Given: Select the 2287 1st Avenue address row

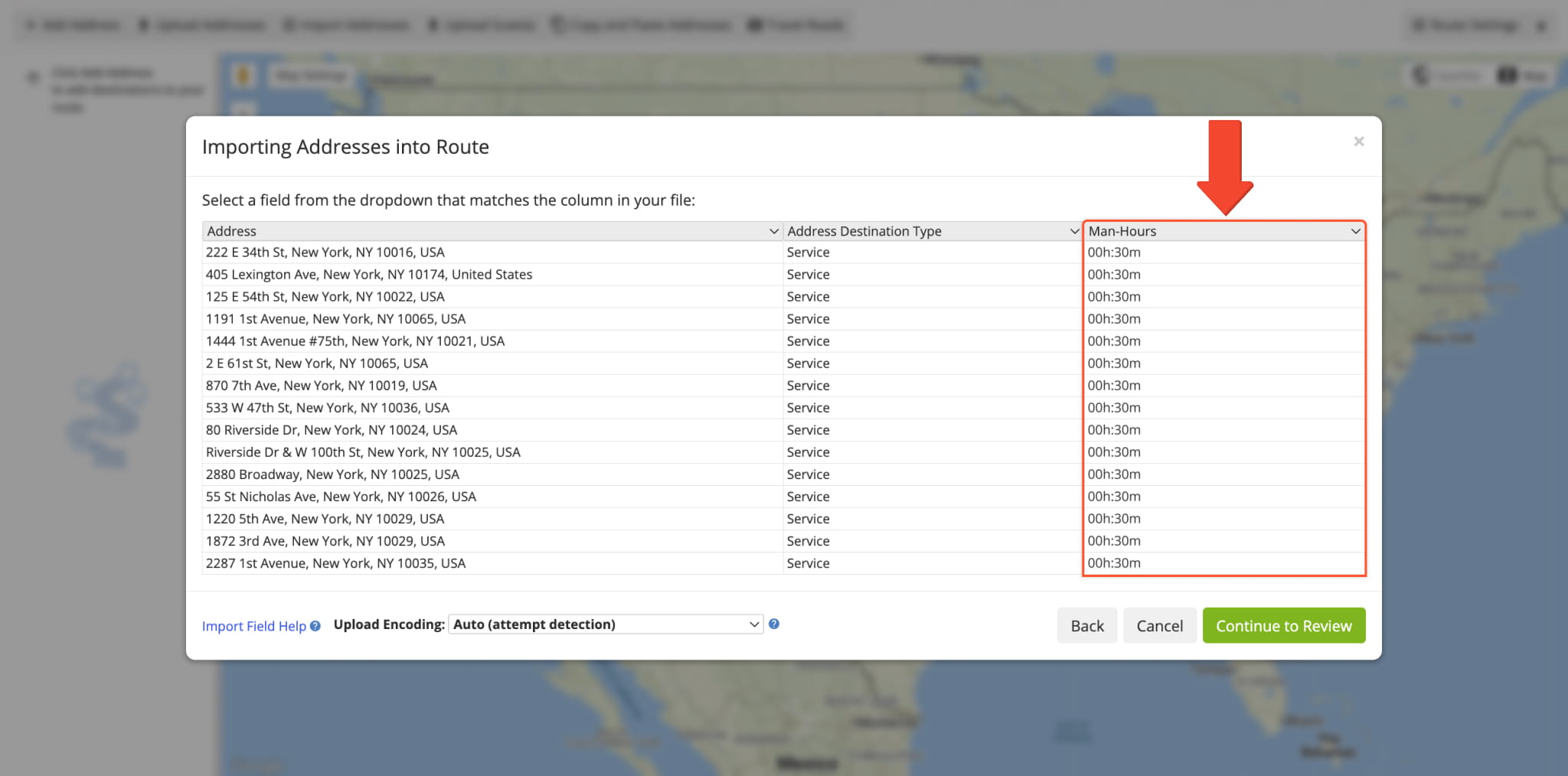Looking at the screenshot, I should pyautogui.click(x=335, y=563).
